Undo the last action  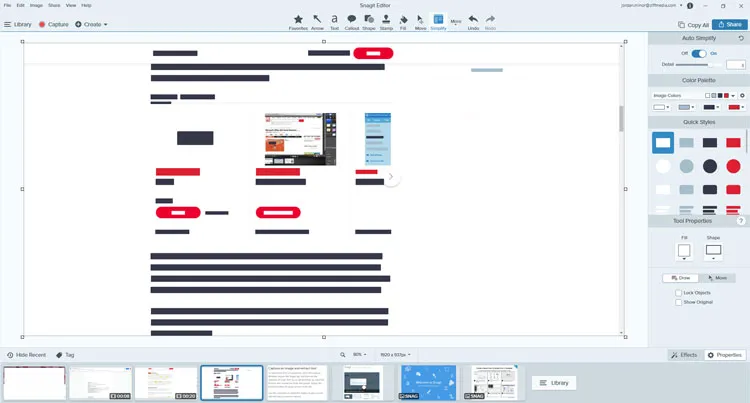coord(473,22)
